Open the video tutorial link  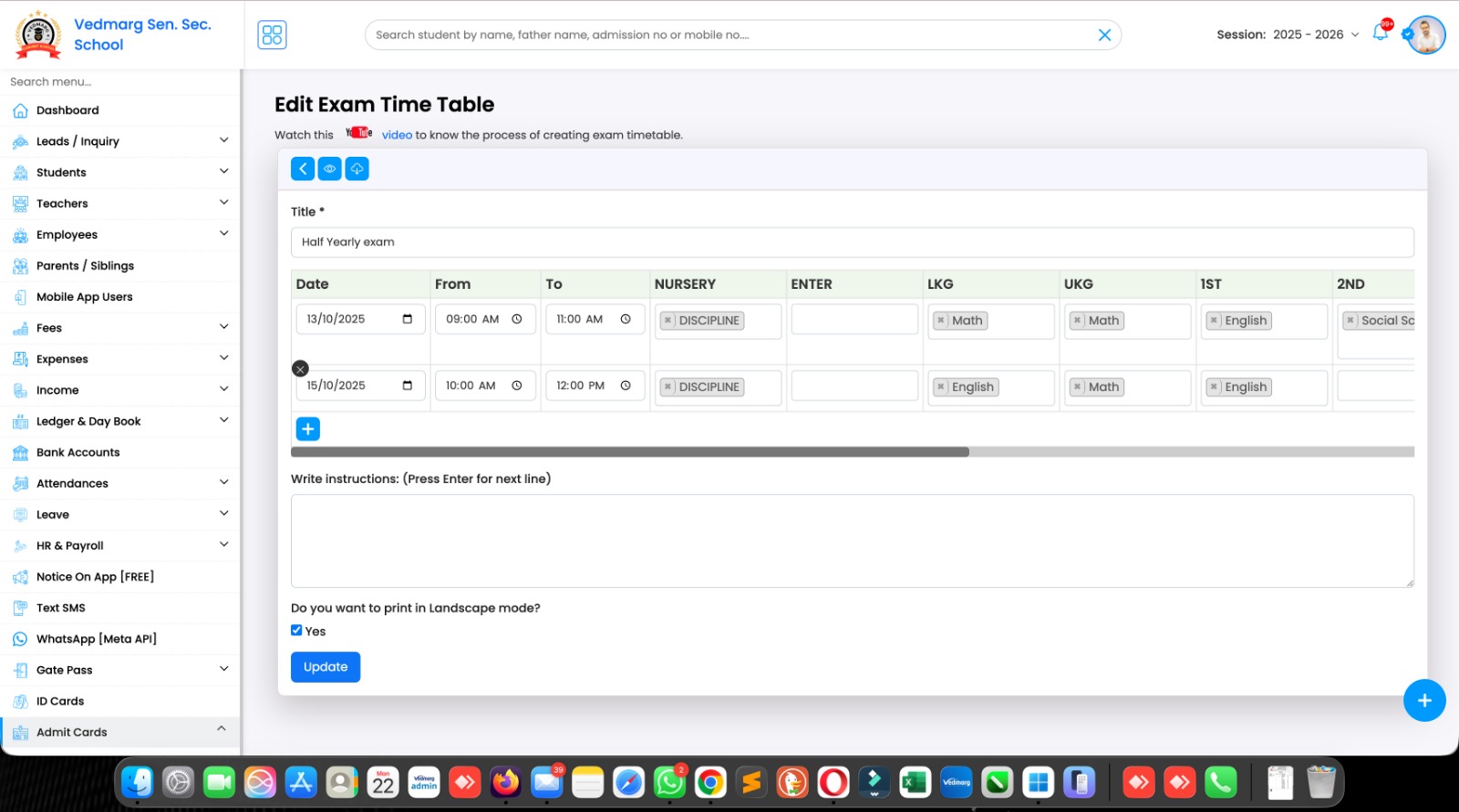[x=397, y=135]
